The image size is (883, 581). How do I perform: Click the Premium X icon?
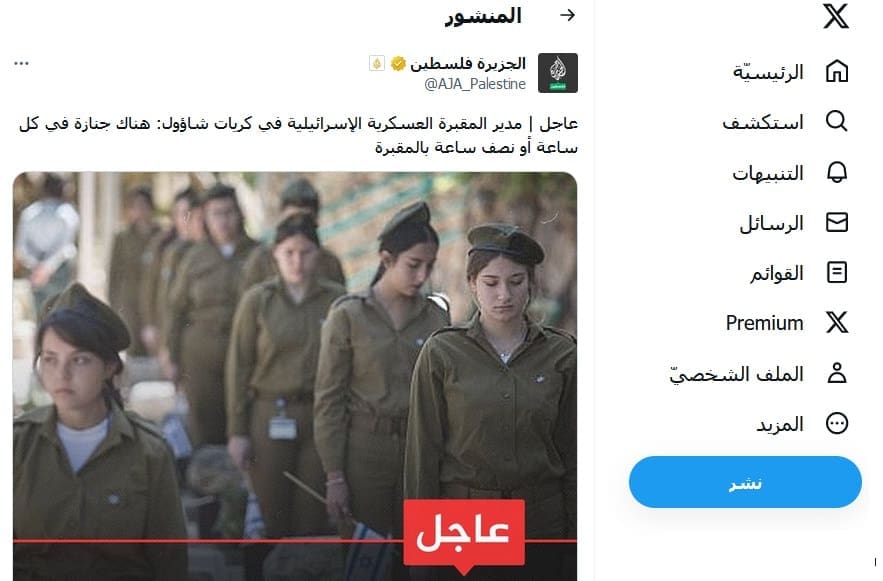[x=837, y=323]
